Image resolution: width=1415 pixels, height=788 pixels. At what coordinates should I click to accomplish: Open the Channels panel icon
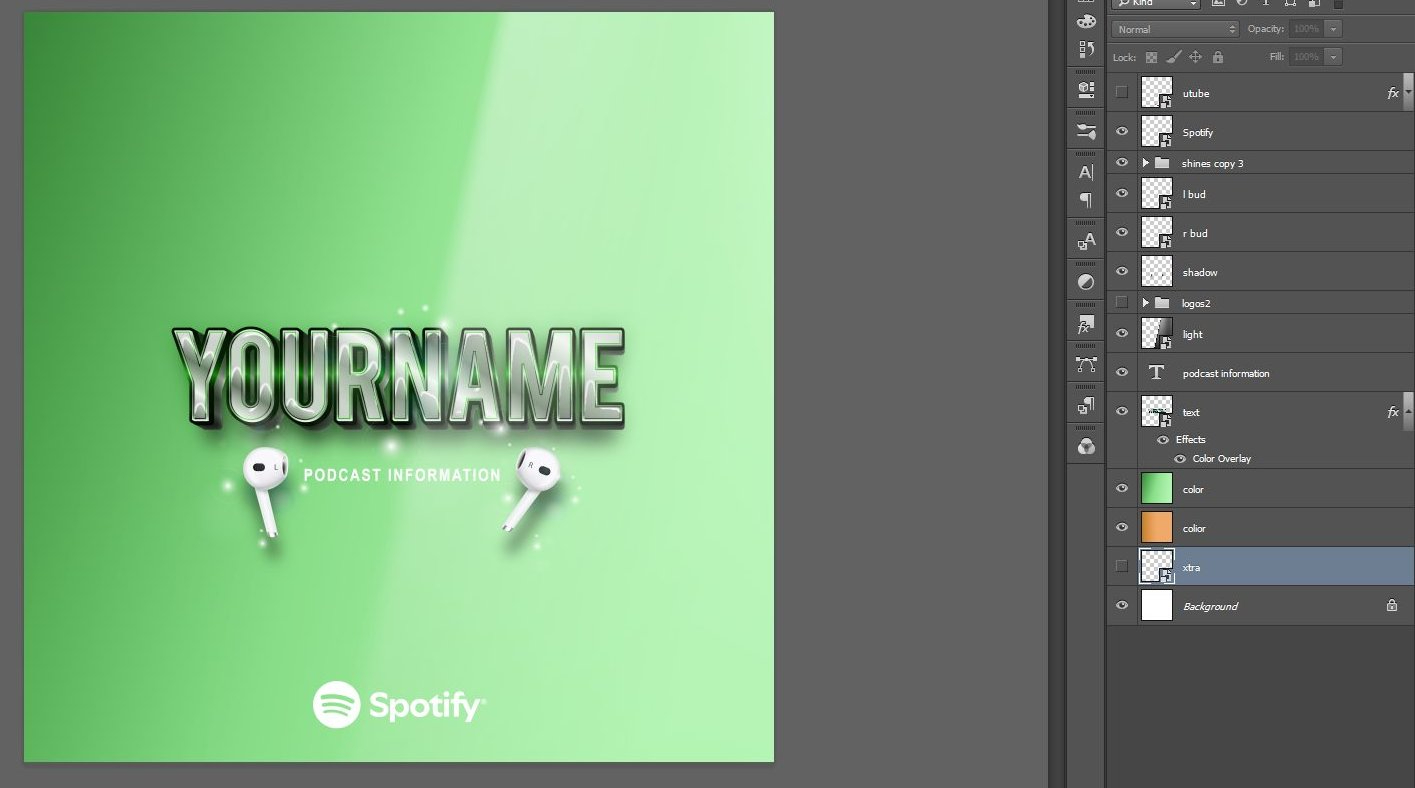pyautogui.click(x=1086, y=446)
